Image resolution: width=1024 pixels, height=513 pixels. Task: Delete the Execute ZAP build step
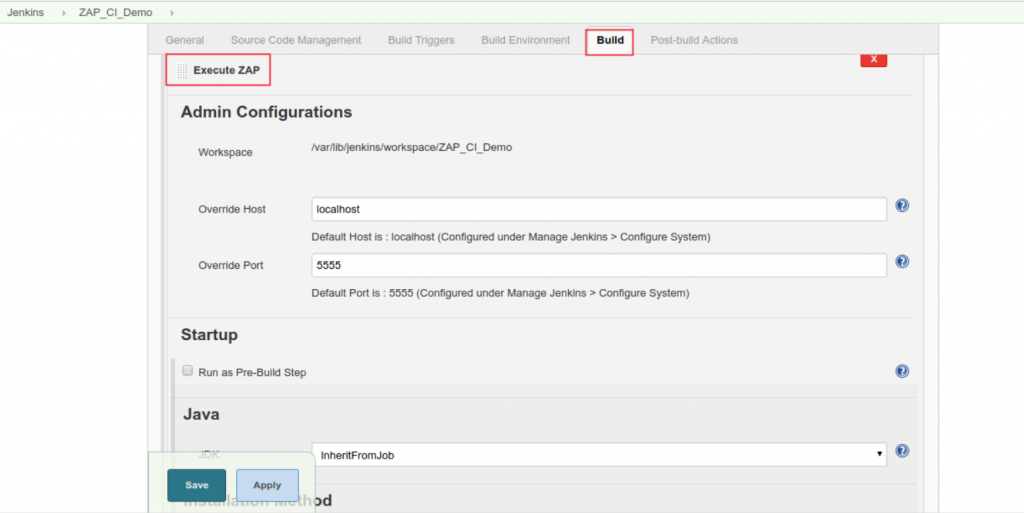pyautogui.click(x=873, y=59)
